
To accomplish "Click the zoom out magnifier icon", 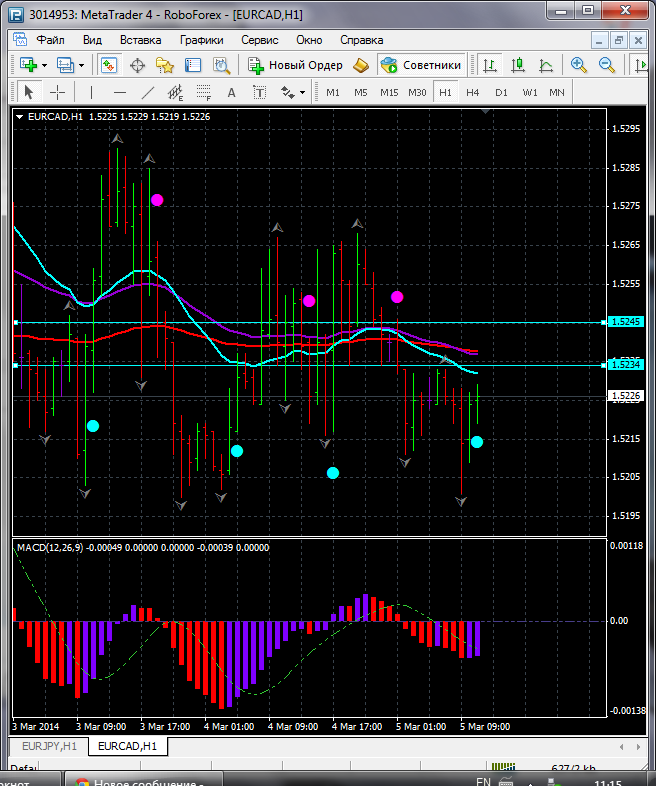I will pos(606,65).
